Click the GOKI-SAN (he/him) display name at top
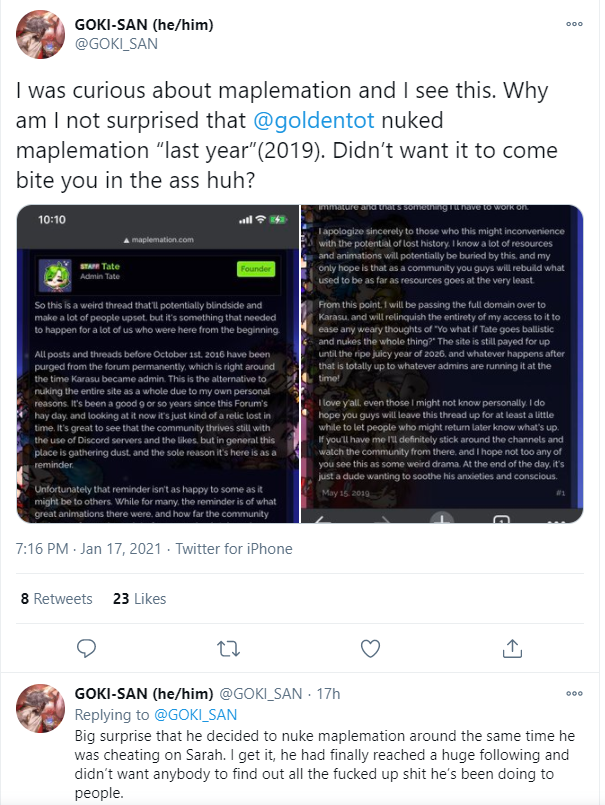The width and height of the screenshot is (605, 805). 144,24
